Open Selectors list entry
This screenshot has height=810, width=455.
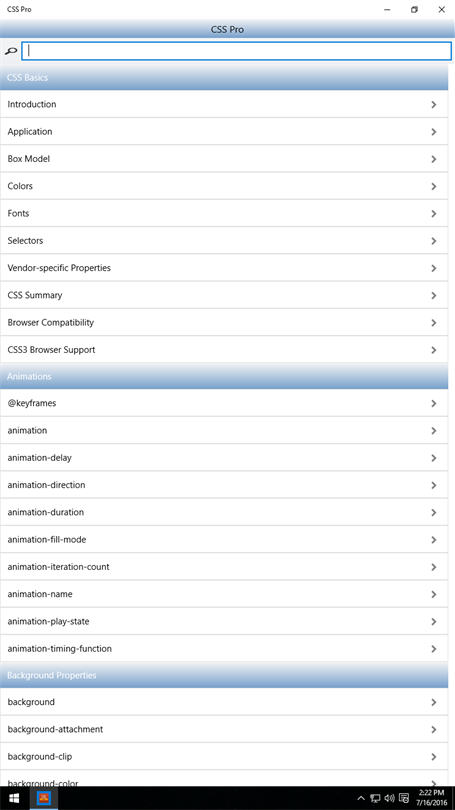pos(224,241)
